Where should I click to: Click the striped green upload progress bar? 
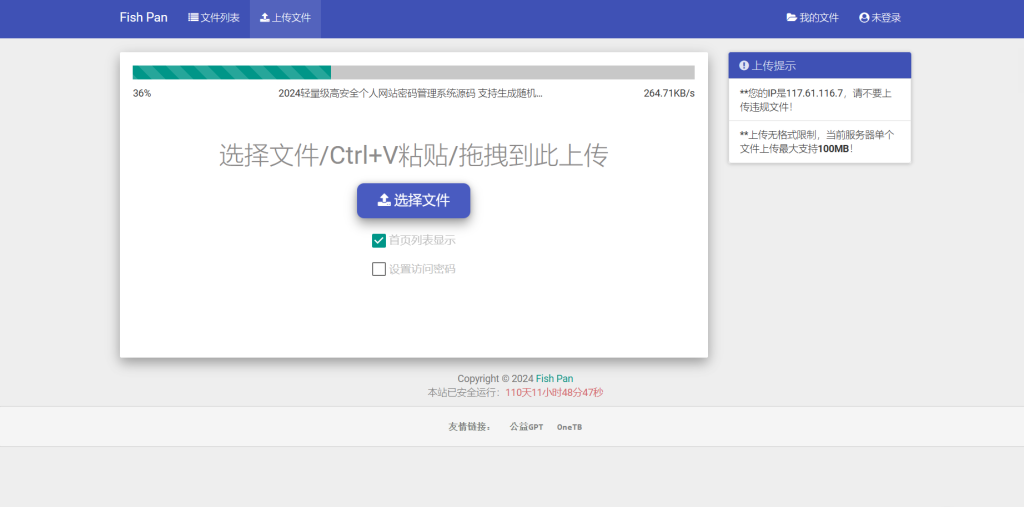tap(232, 73)
